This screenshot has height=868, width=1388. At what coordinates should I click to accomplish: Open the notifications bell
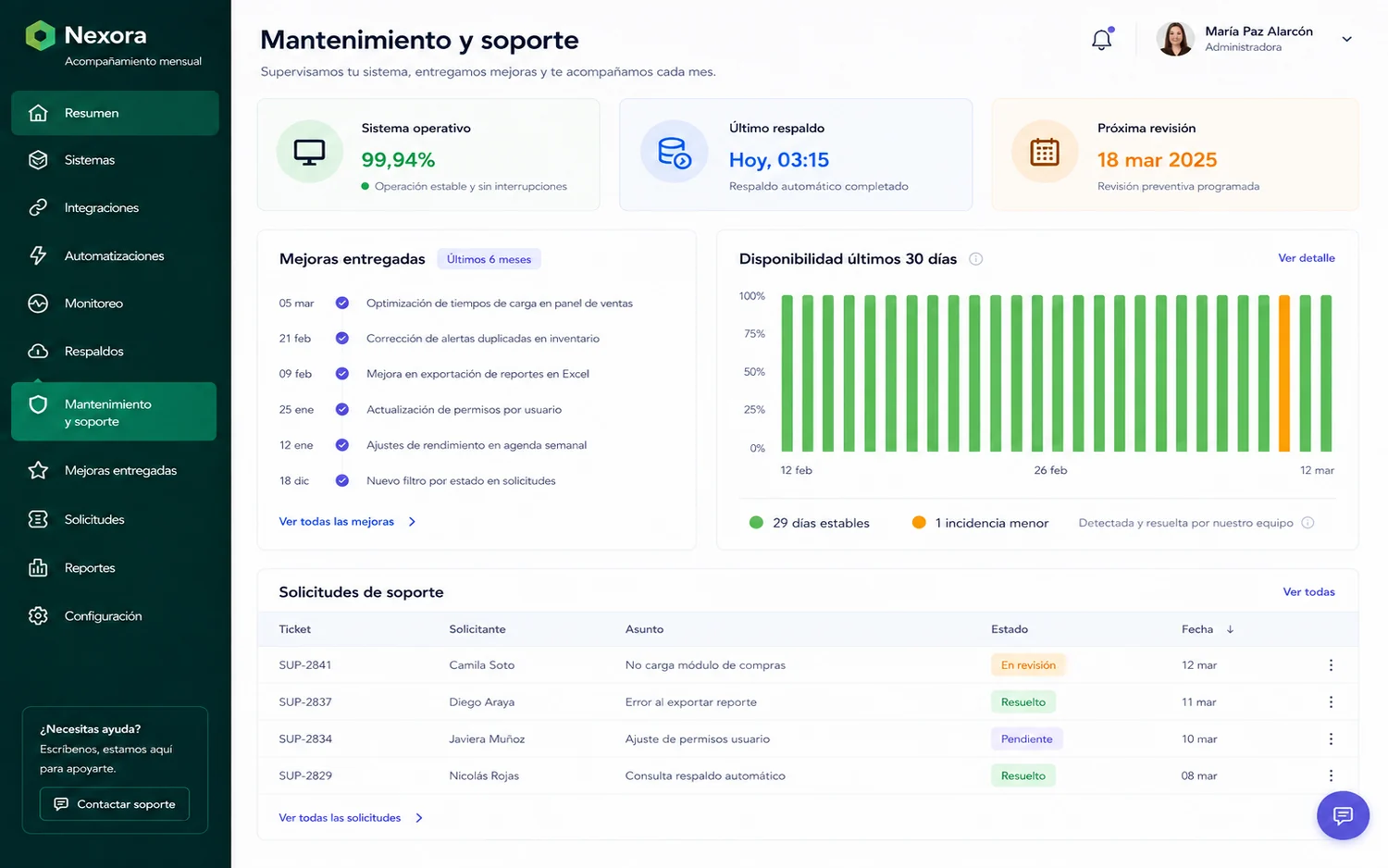[x=1101, y=40]
